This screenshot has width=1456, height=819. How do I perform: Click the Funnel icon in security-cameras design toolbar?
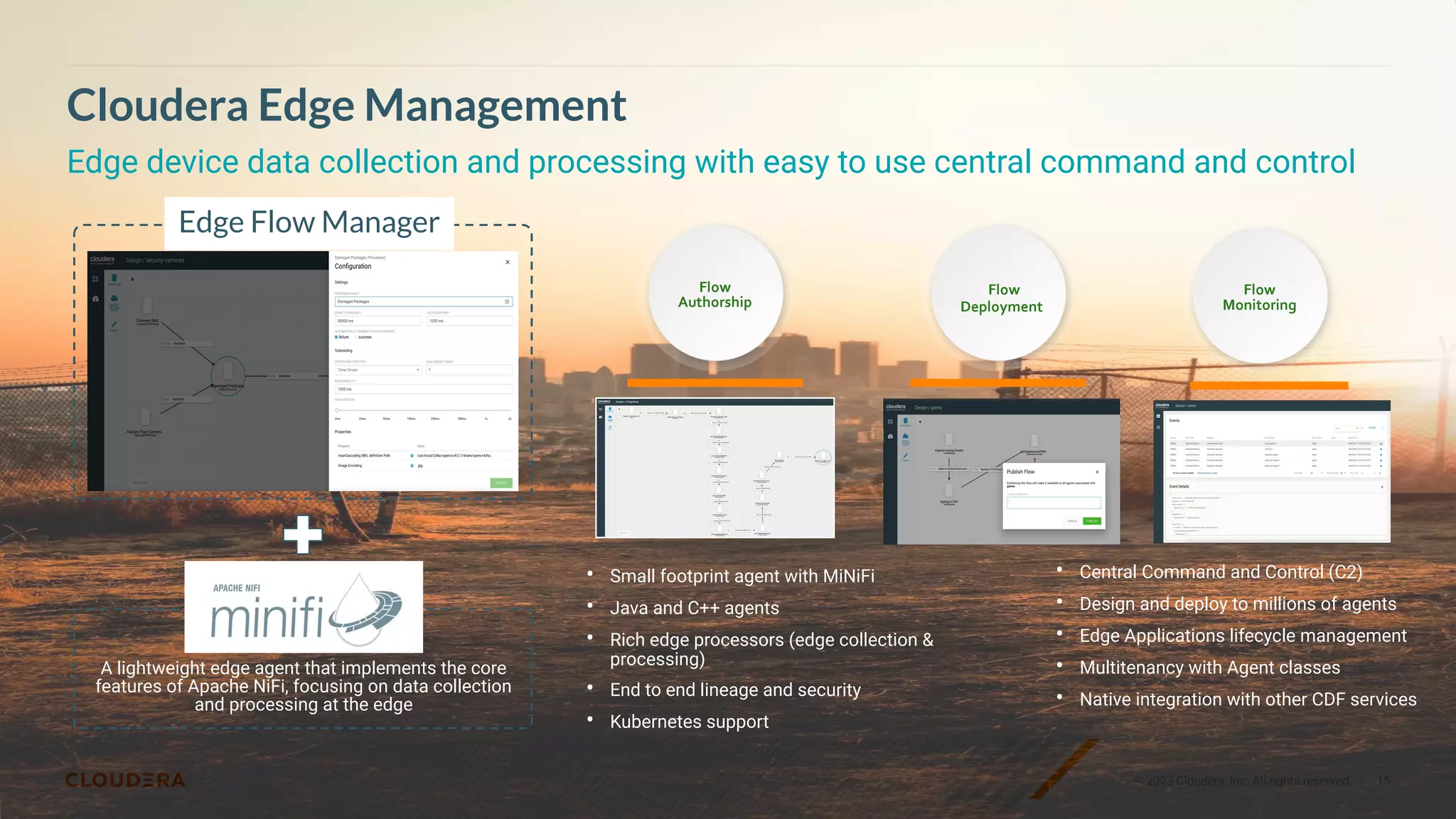(114, 324)
